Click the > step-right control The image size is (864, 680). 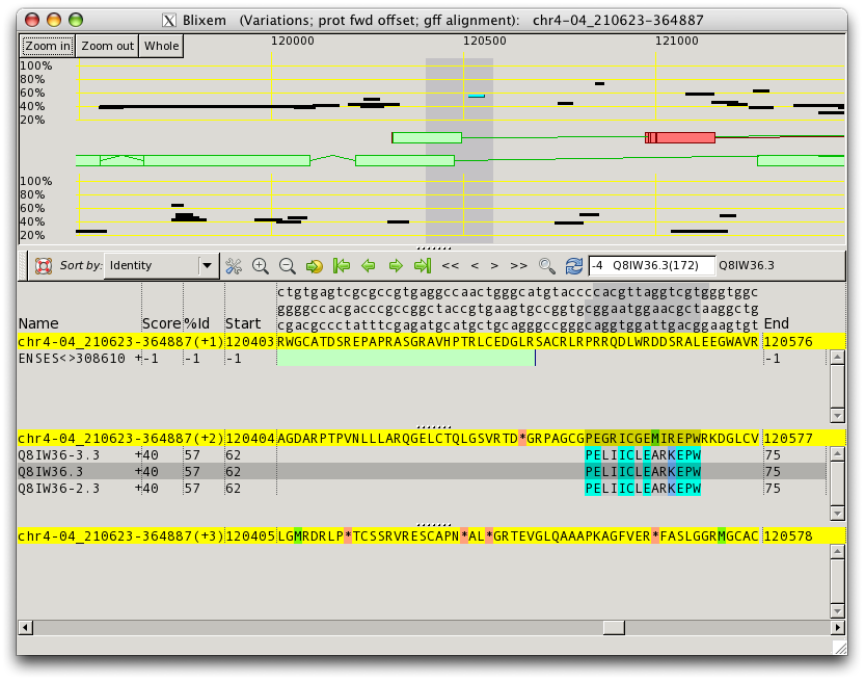494,266
